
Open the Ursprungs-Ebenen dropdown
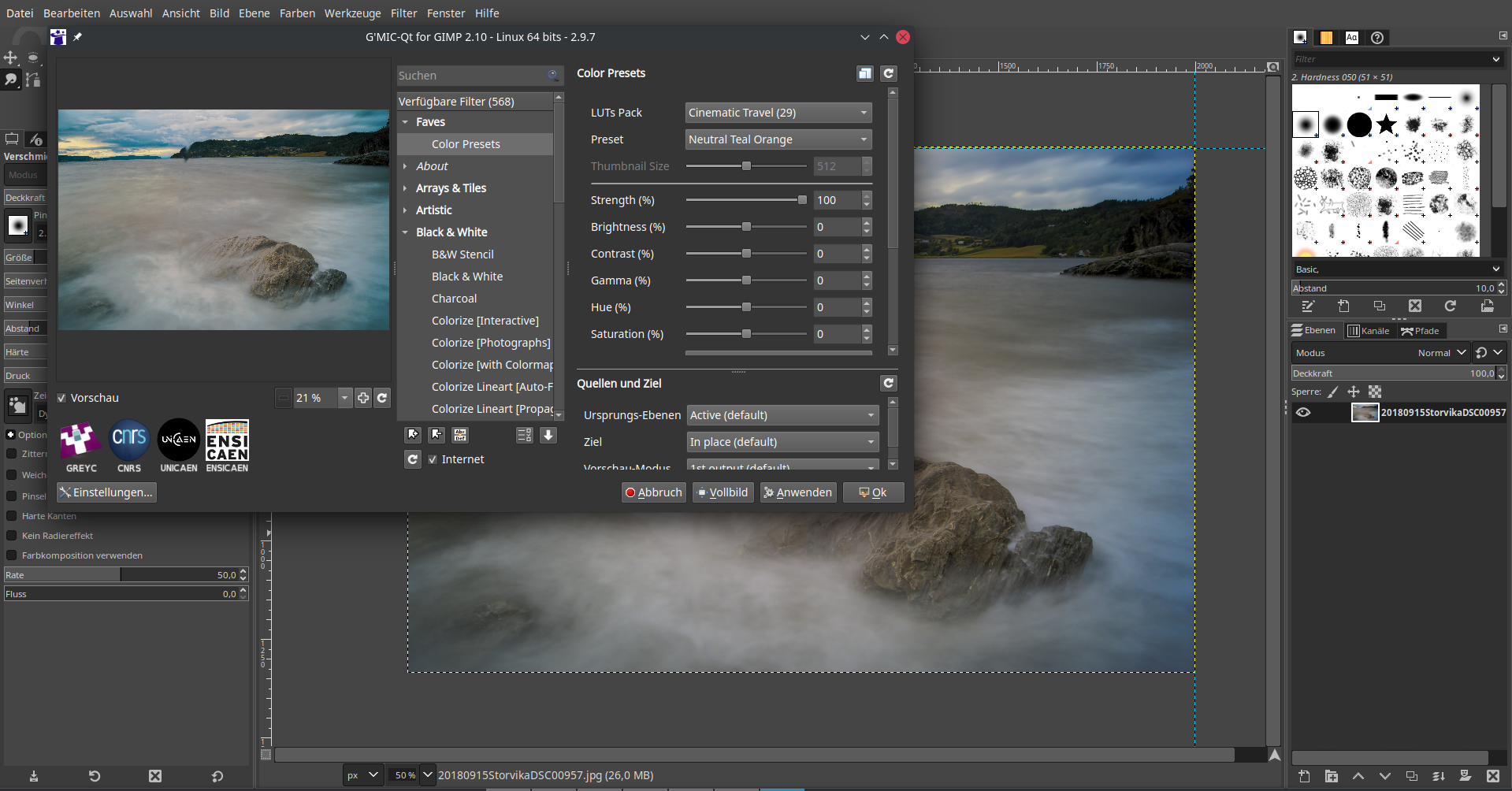tap(782, 415)
